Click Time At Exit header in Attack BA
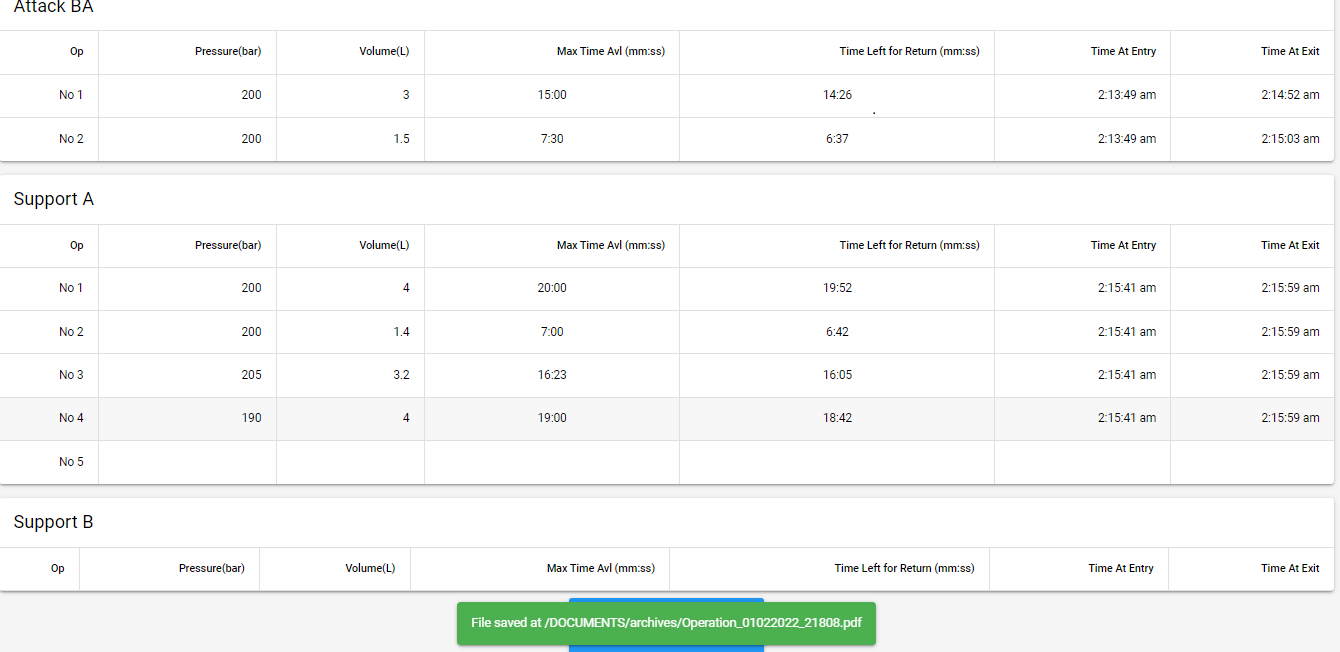Viewport: 1340px width, 652px height. tap(1289, 51)
